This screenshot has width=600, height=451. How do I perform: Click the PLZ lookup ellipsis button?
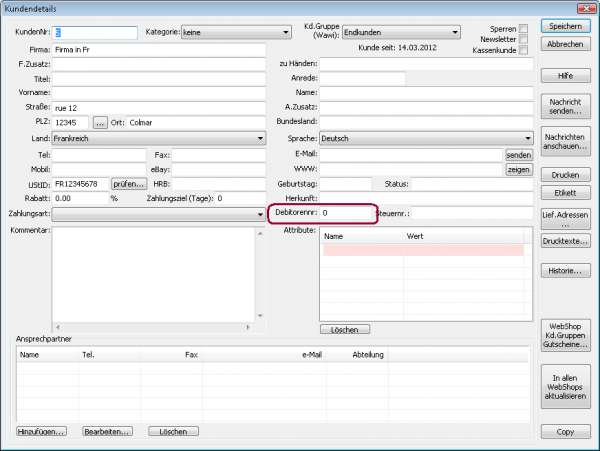99,123
